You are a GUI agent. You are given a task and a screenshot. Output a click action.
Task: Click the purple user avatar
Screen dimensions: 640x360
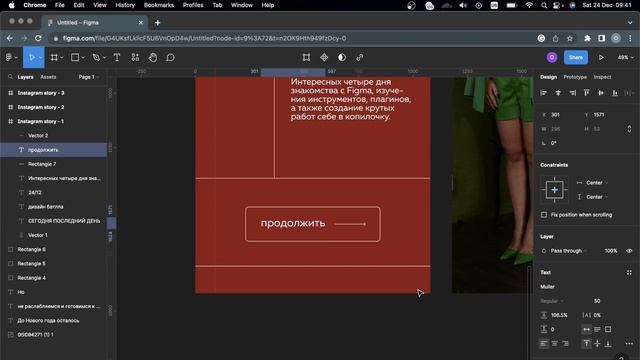click(552, 58)
